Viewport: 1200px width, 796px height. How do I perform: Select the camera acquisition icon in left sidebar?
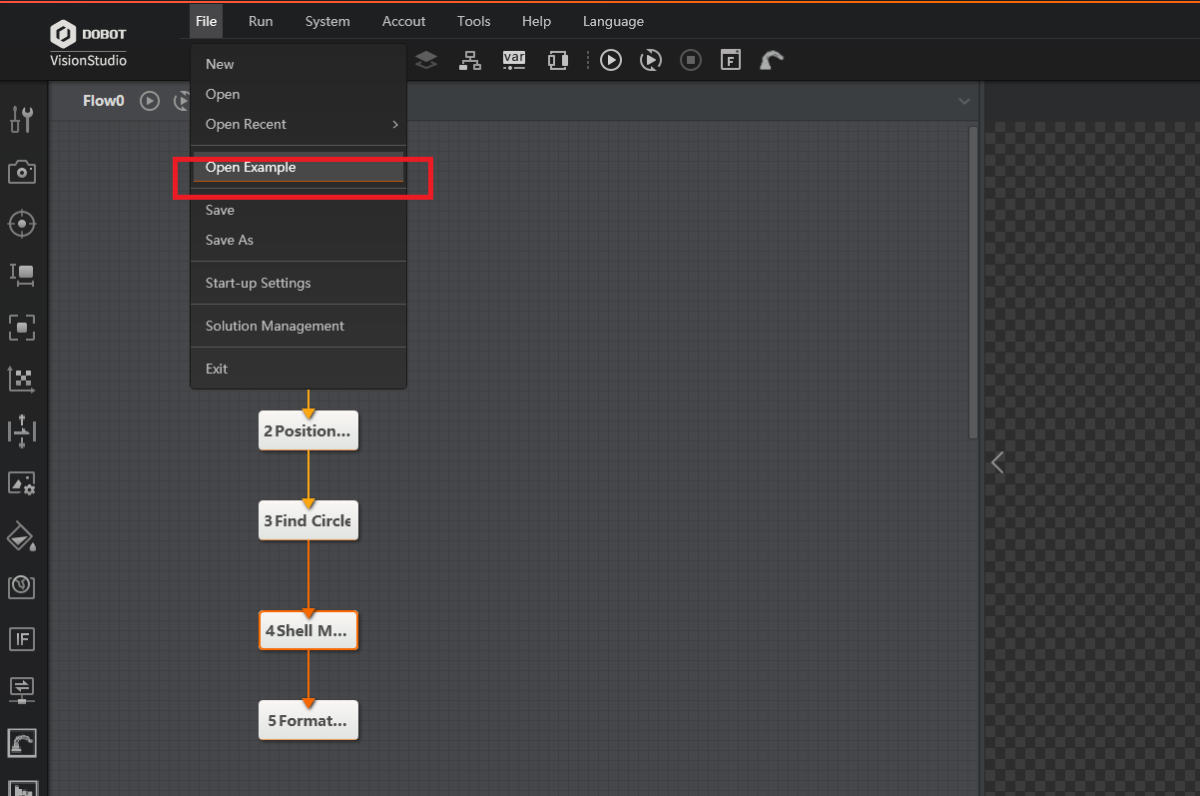click(22, 172)
